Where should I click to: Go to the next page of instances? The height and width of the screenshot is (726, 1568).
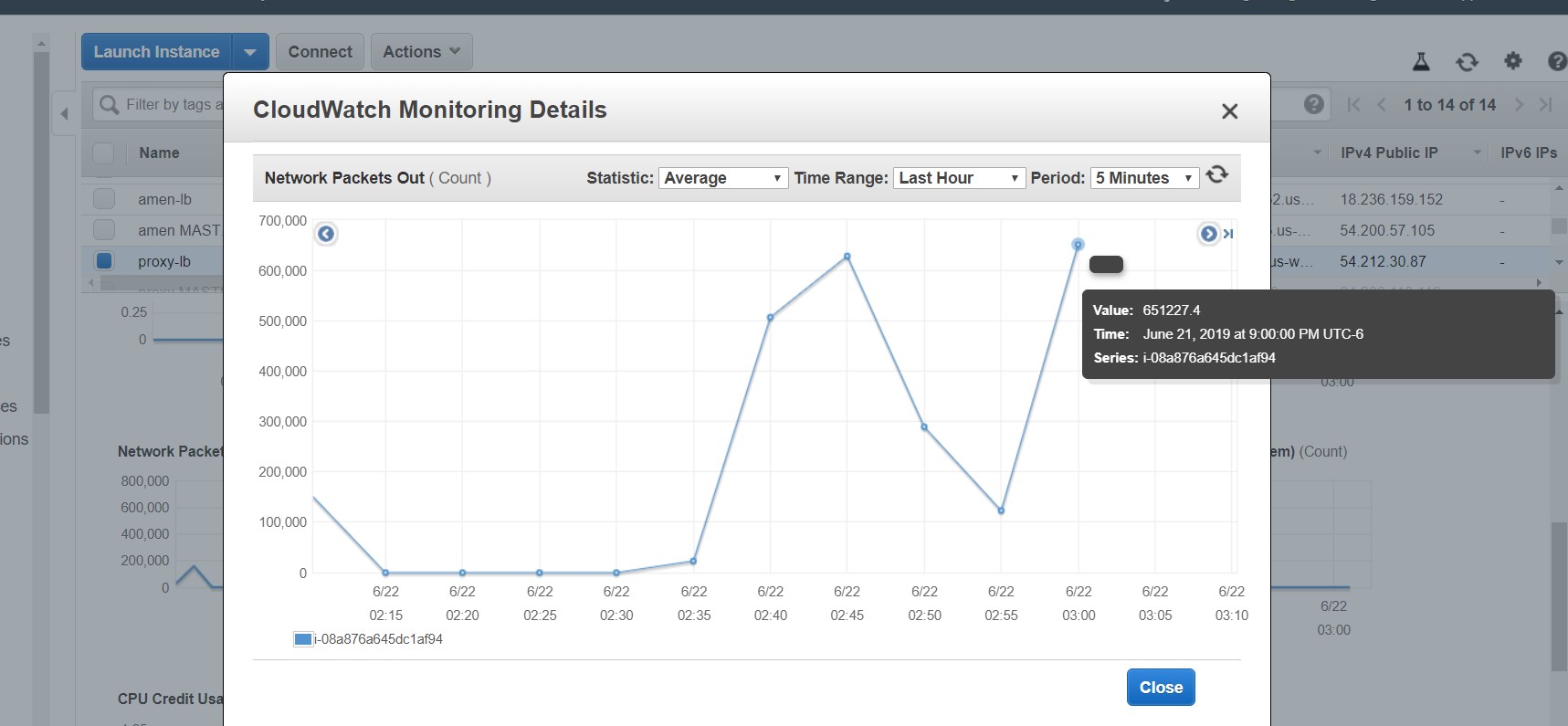[1519, 105]
